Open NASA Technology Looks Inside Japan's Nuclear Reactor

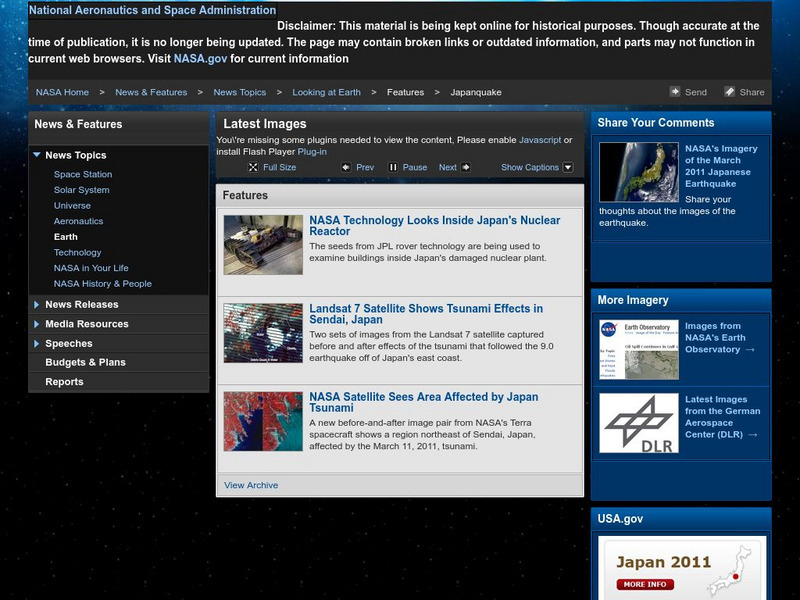coord(435,226)
